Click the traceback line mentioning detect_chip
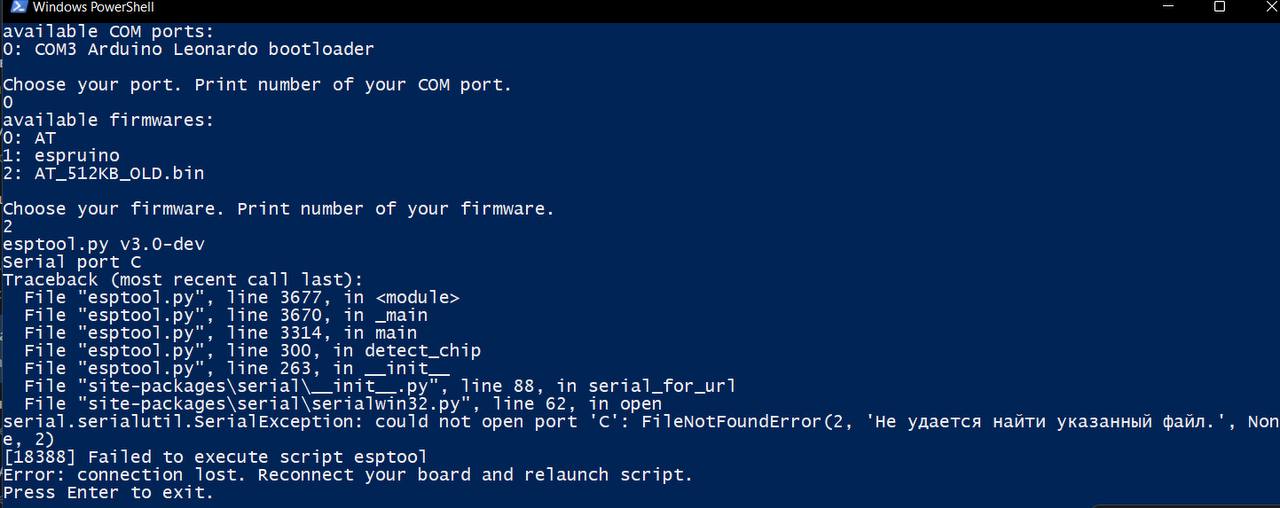This screenshot has width=1280, height=508. [252, 351]
